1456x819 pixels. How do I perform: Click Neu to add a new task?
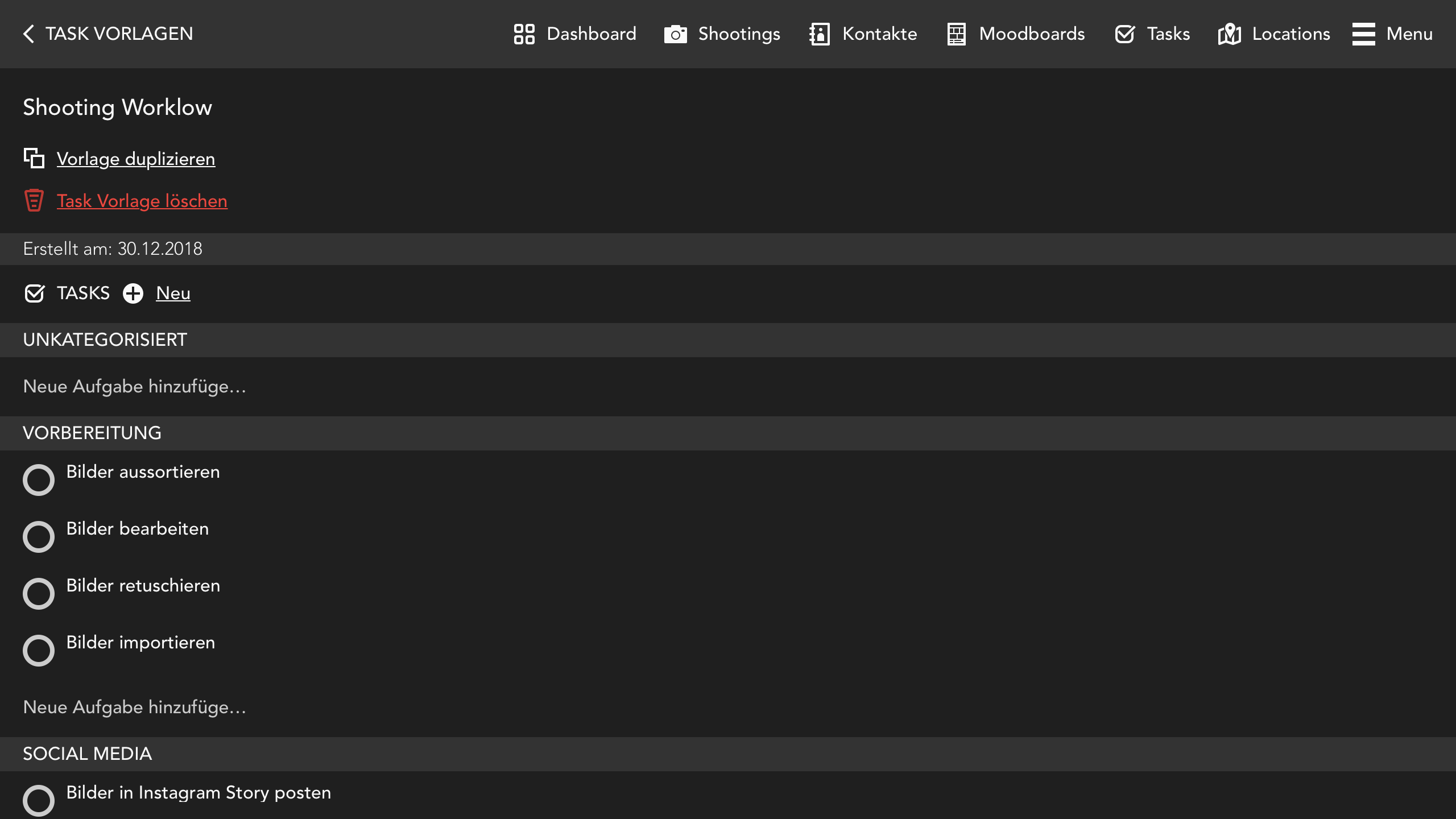tap(173, 294)
